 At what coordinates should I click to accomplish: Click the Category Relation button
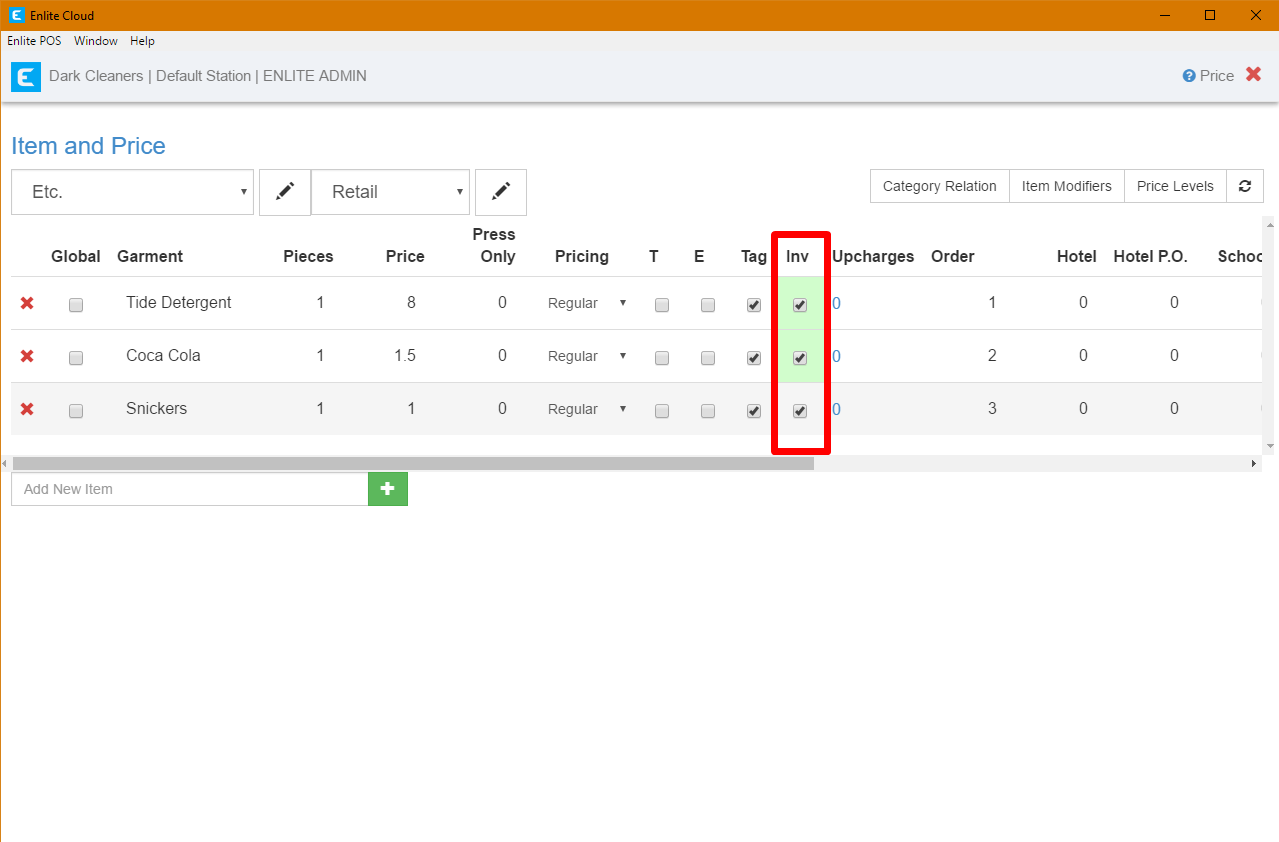click(x=940, y=186)
